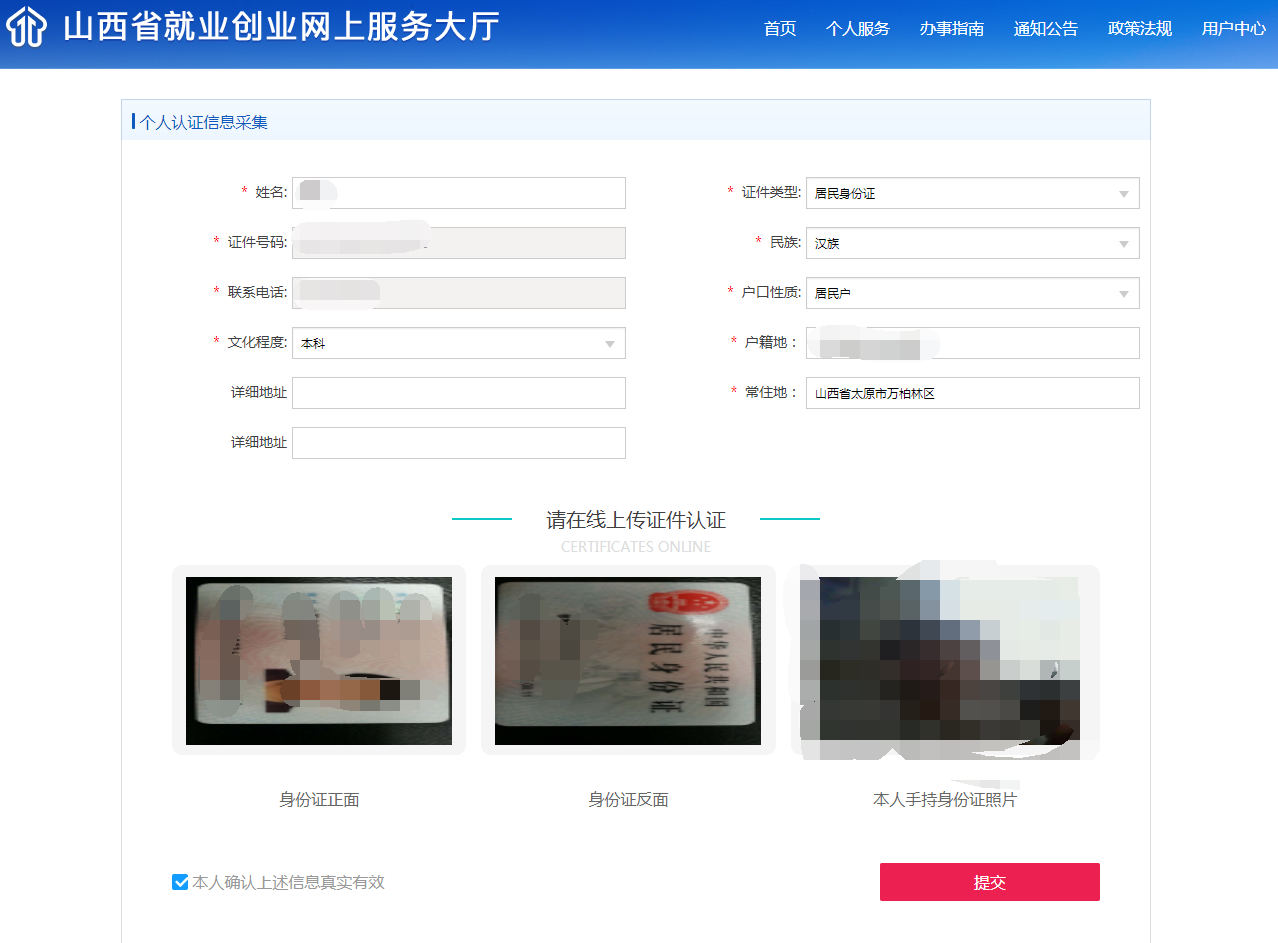This screenshot has height=943, width=1278.
Task: Click the first 详细地址 input field
Action: [x=459, y=393]
